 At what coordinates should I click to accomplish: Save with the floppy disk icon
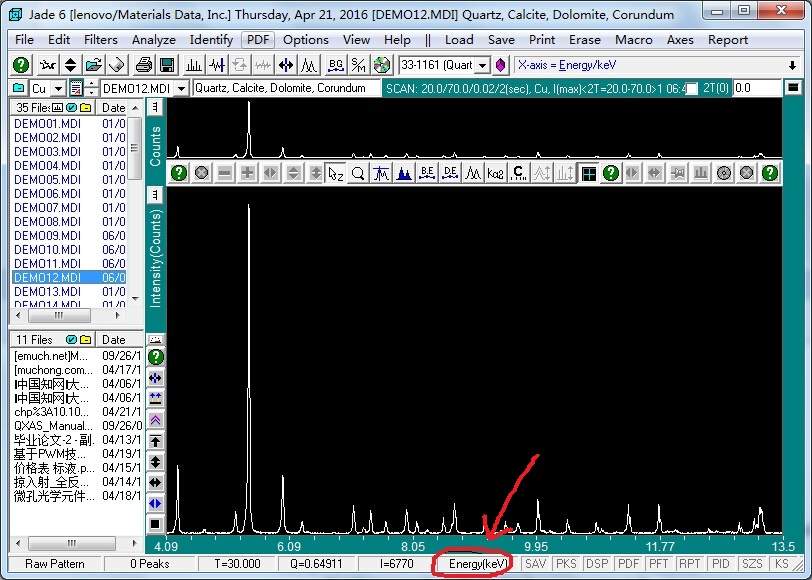[x=167, y=65]
